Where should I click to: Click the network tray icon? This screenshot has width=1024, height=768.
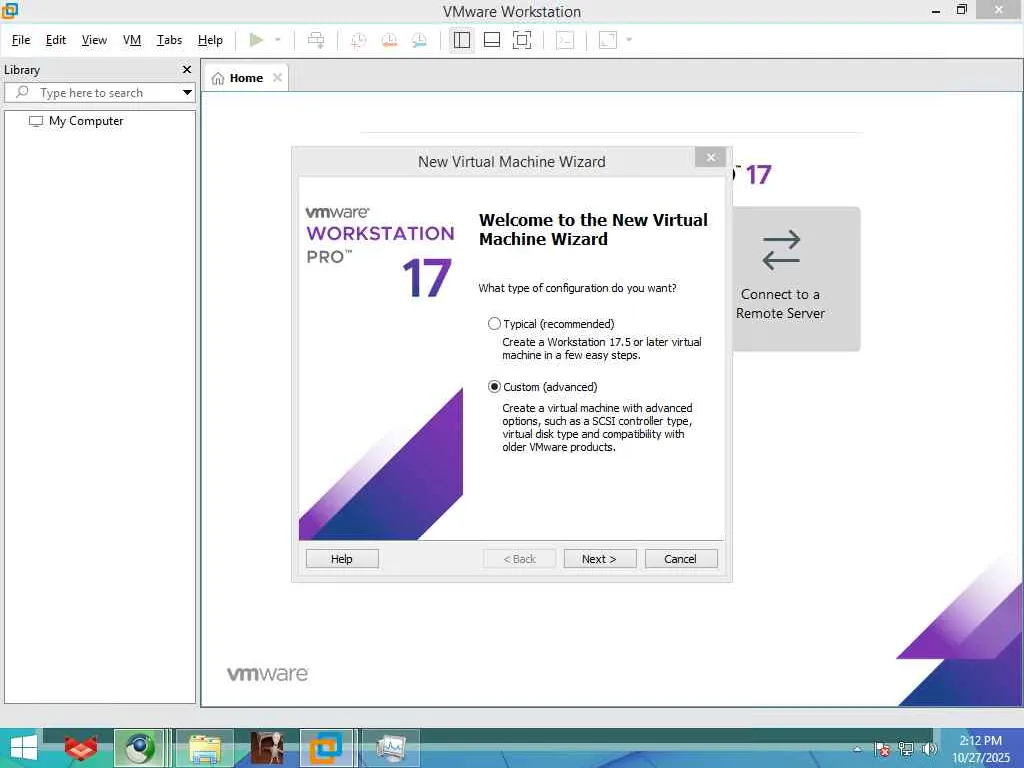905,749
